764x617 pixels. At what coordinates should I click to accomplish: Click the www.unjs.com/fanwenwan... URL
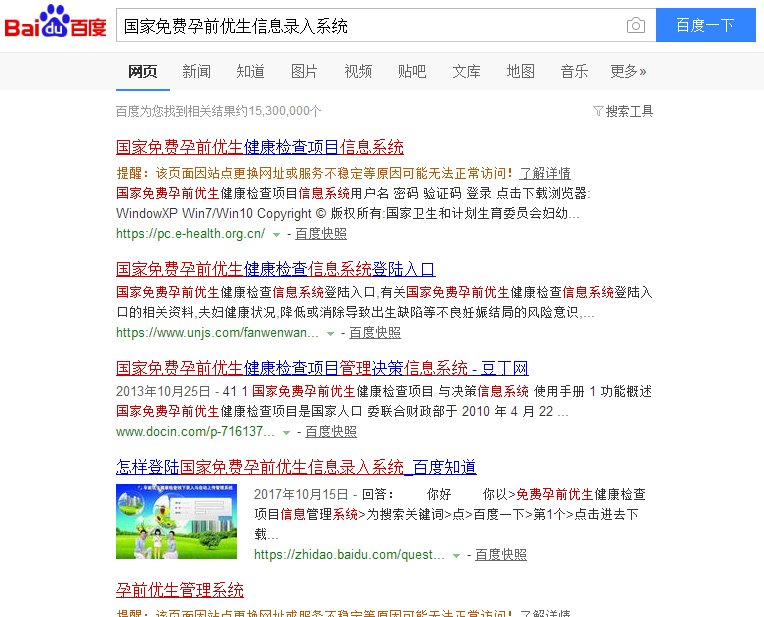coord(217,333)
